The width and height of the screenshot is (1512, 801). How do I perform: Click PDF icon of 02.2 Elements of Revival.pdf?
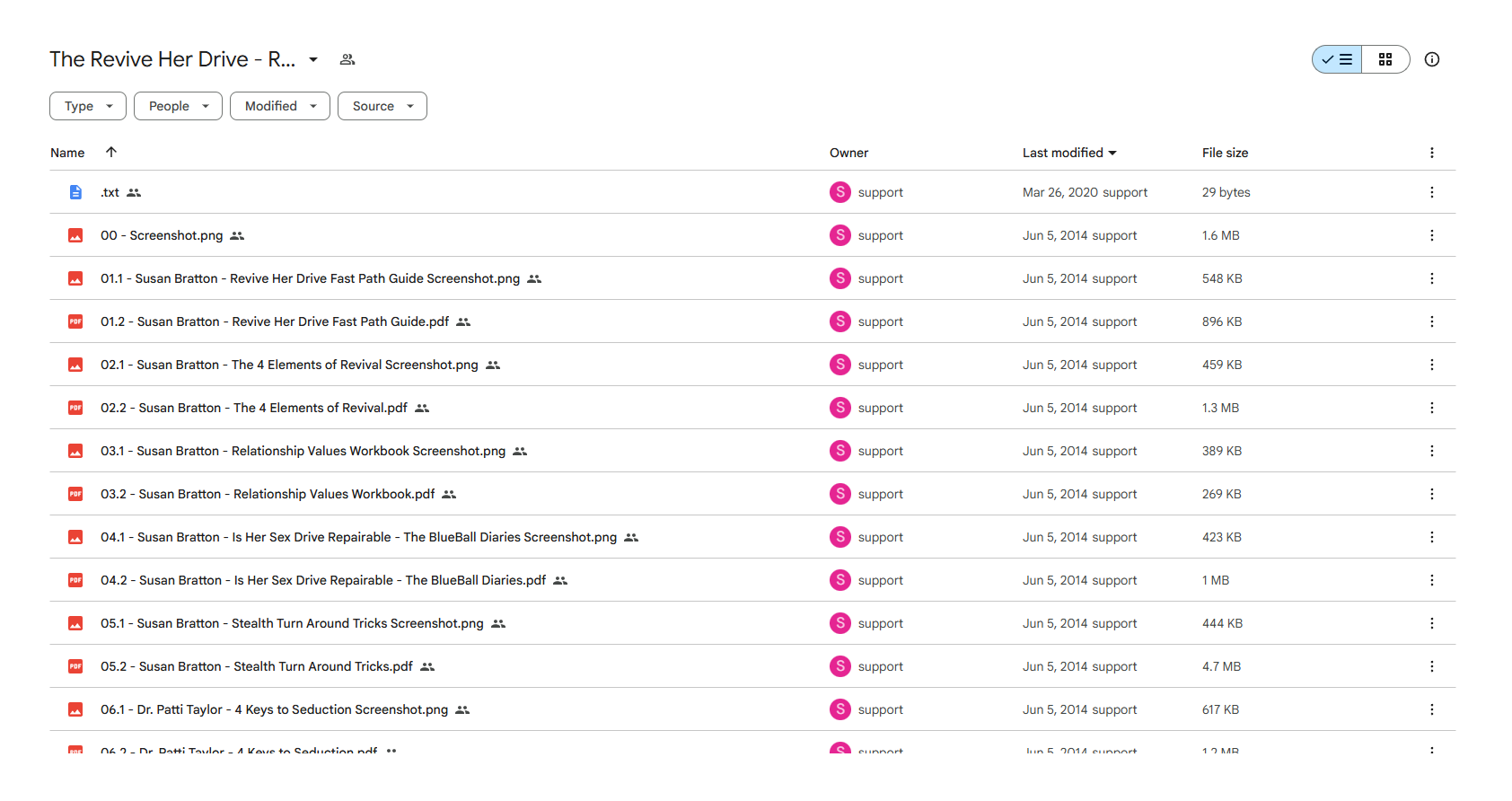tap(75, 408)
